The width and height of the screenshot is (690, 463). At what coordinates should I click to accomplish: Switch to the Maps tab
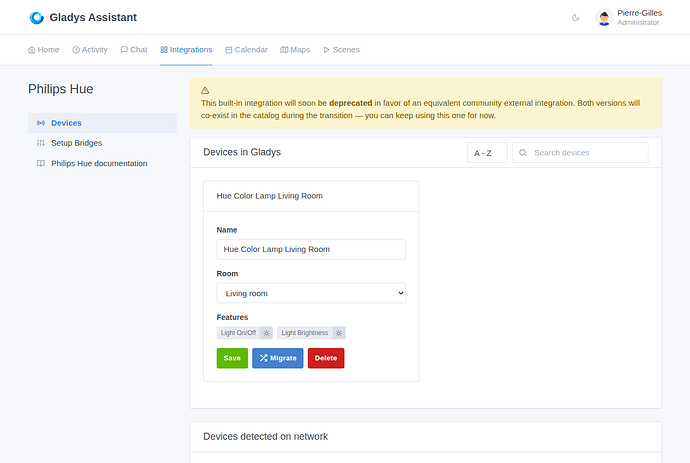click(x=295, y=50)
